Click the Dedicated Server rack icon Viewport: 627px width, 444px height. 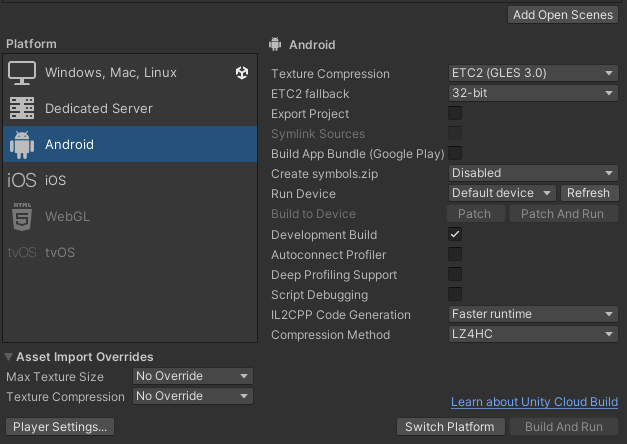(x=22, y=108)
